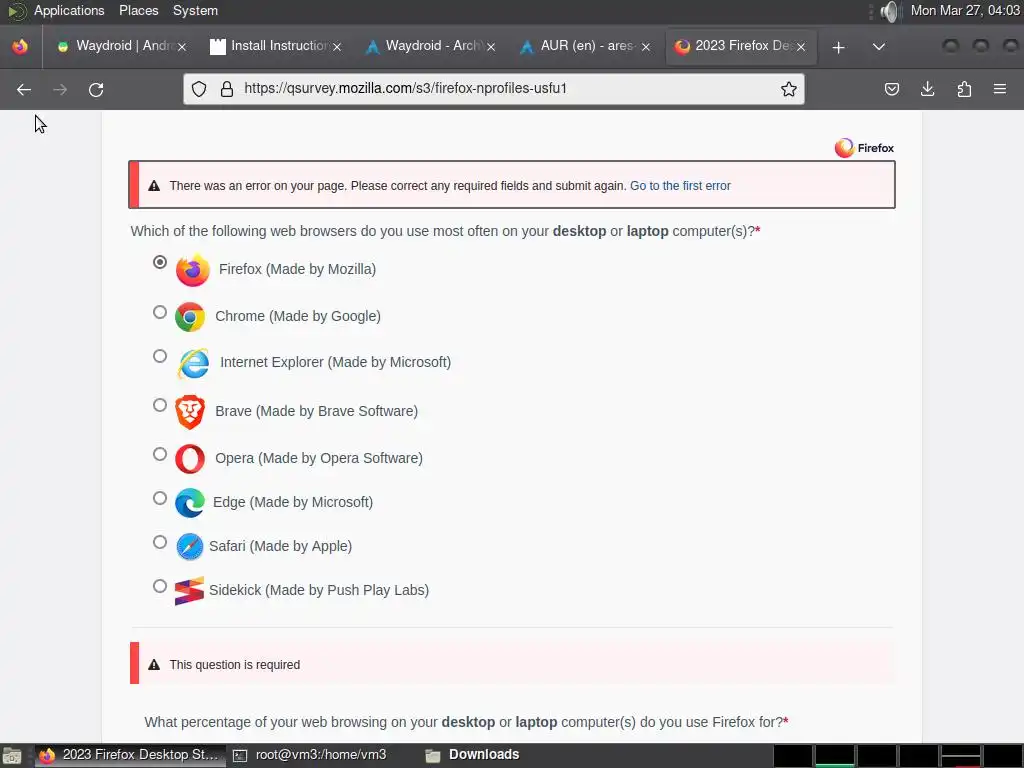Open the Downloads toolbar panel
The image size is (1024, 768).
pos(927,89)
